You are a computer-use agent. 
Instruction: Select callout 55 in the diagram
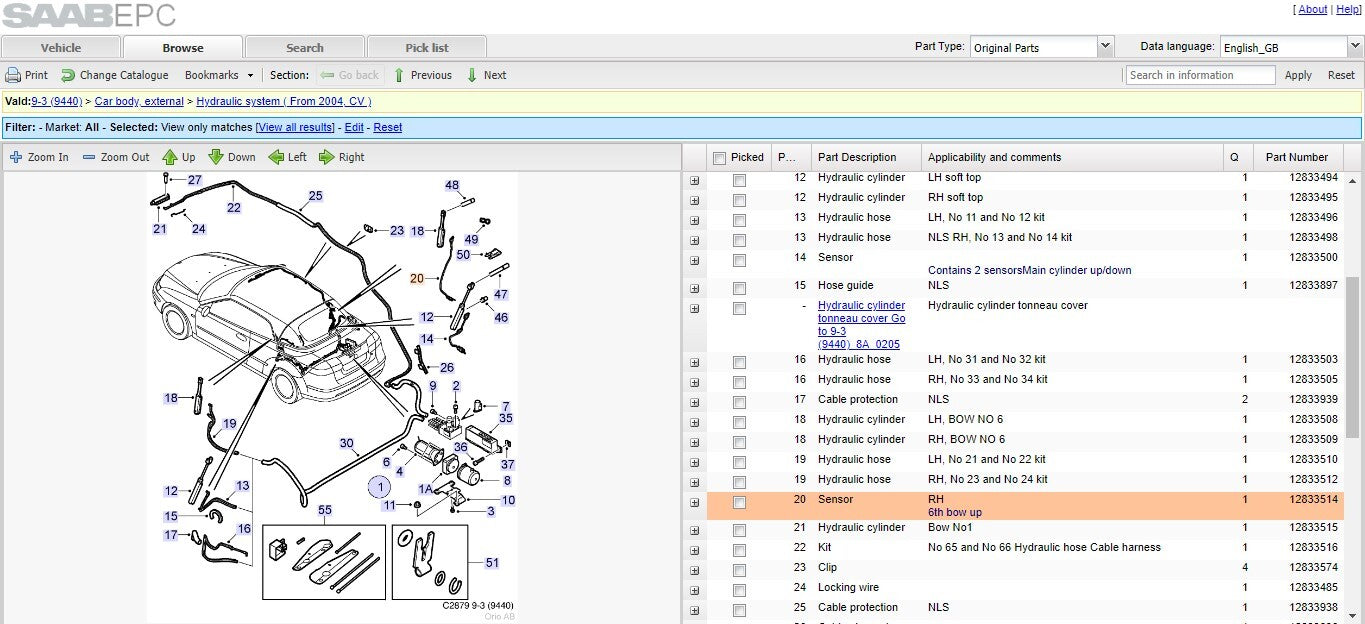coord(325,510)
